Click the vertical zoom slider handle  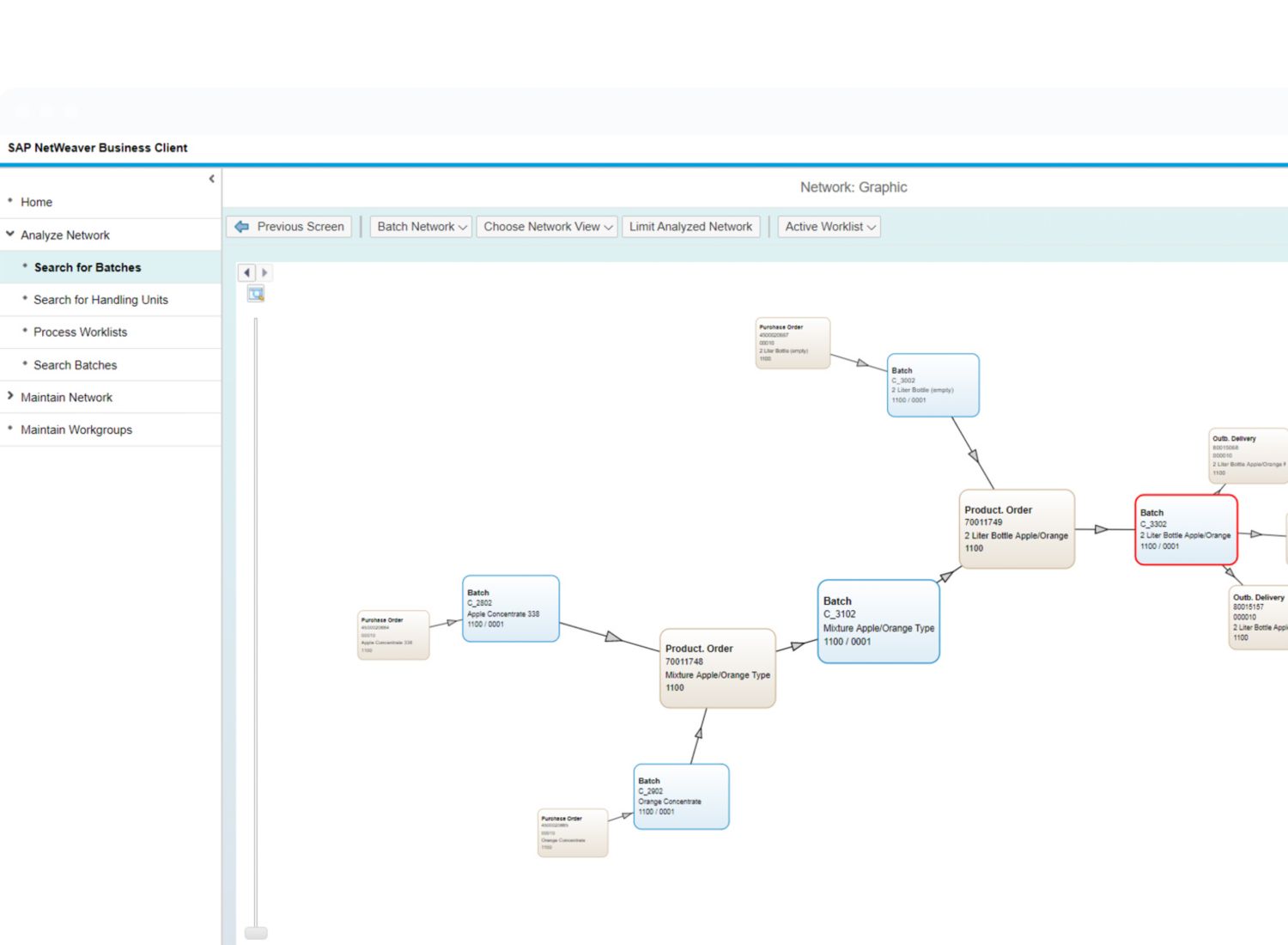(x=256, y=933)
